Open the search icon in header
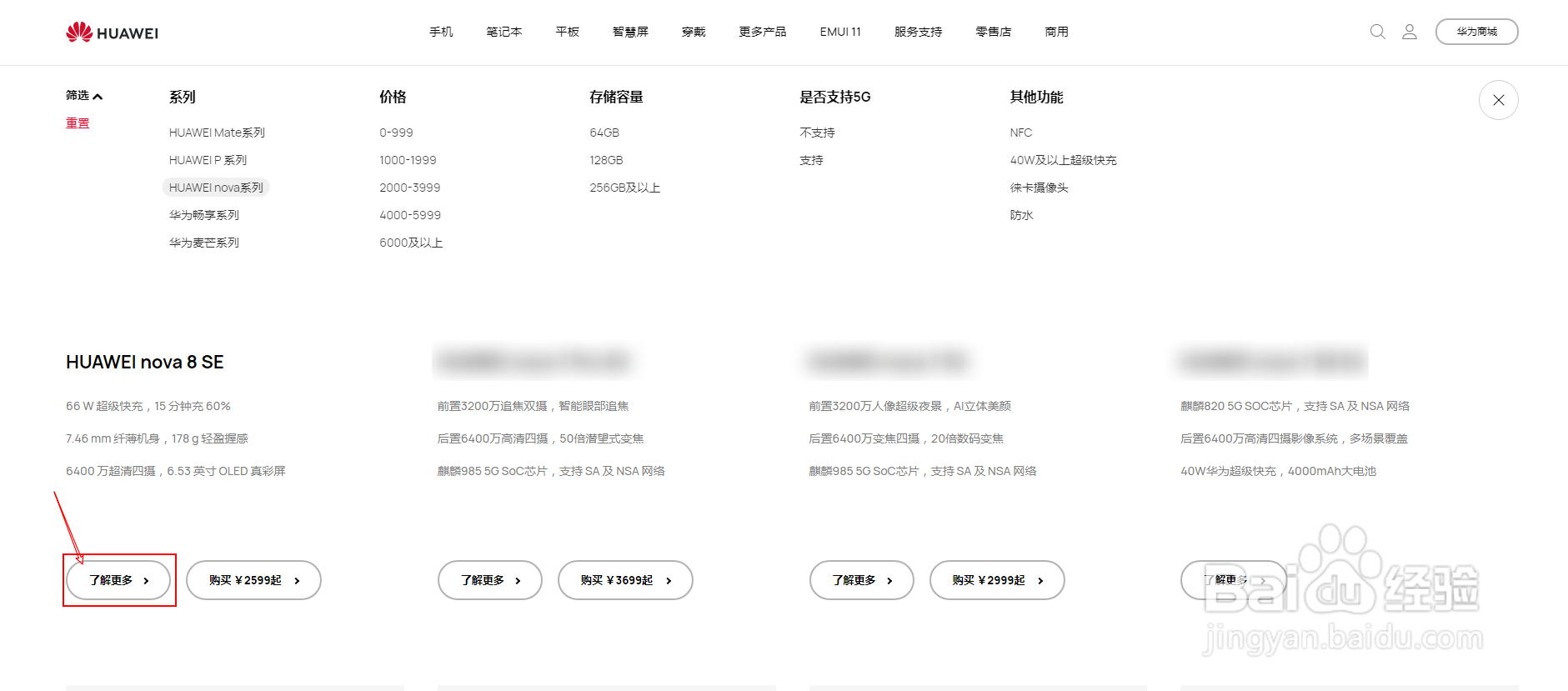The width and height of the screenshot is (1568, 691). pos(1378,32)
